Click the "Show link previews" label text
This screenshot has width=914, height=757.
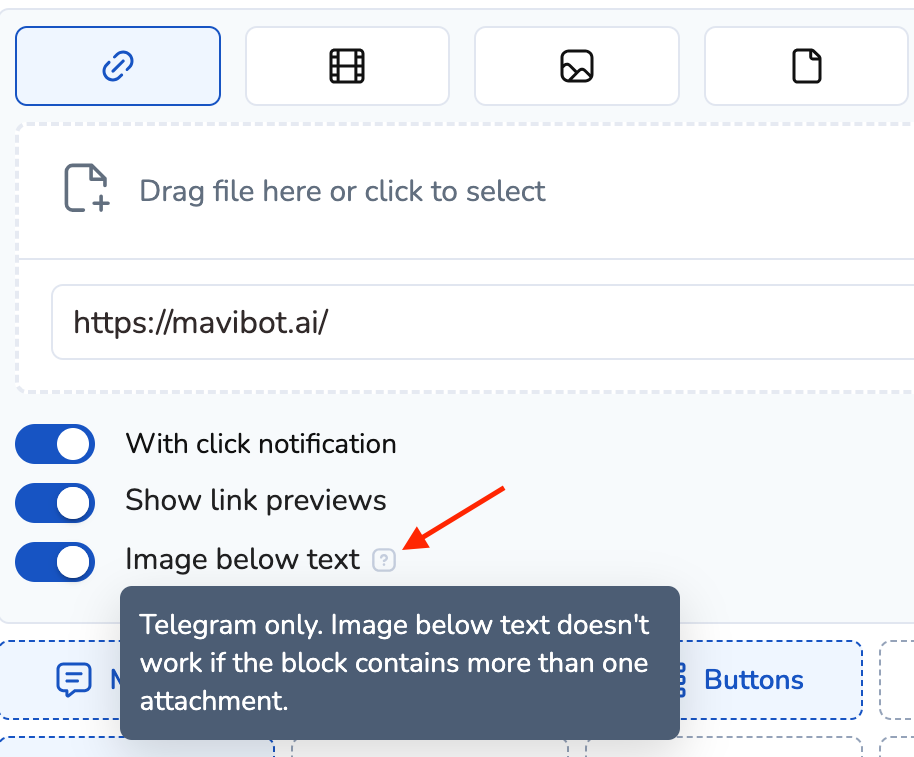tap(256, 500)
